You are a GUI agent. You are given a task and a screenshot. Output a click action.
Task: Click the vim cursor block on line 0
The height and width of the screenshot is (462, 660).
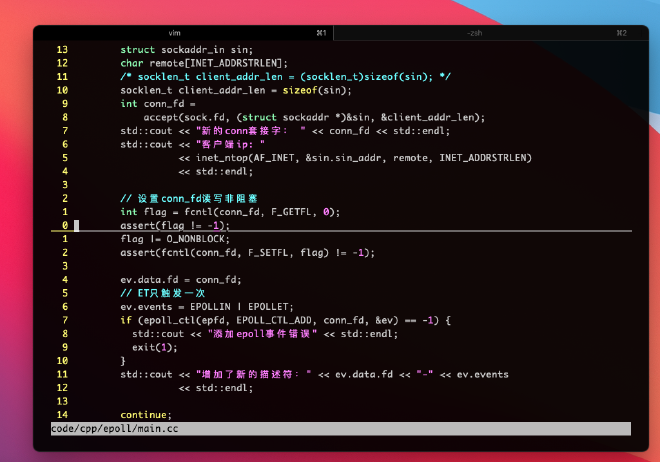[x=76, y=226]
